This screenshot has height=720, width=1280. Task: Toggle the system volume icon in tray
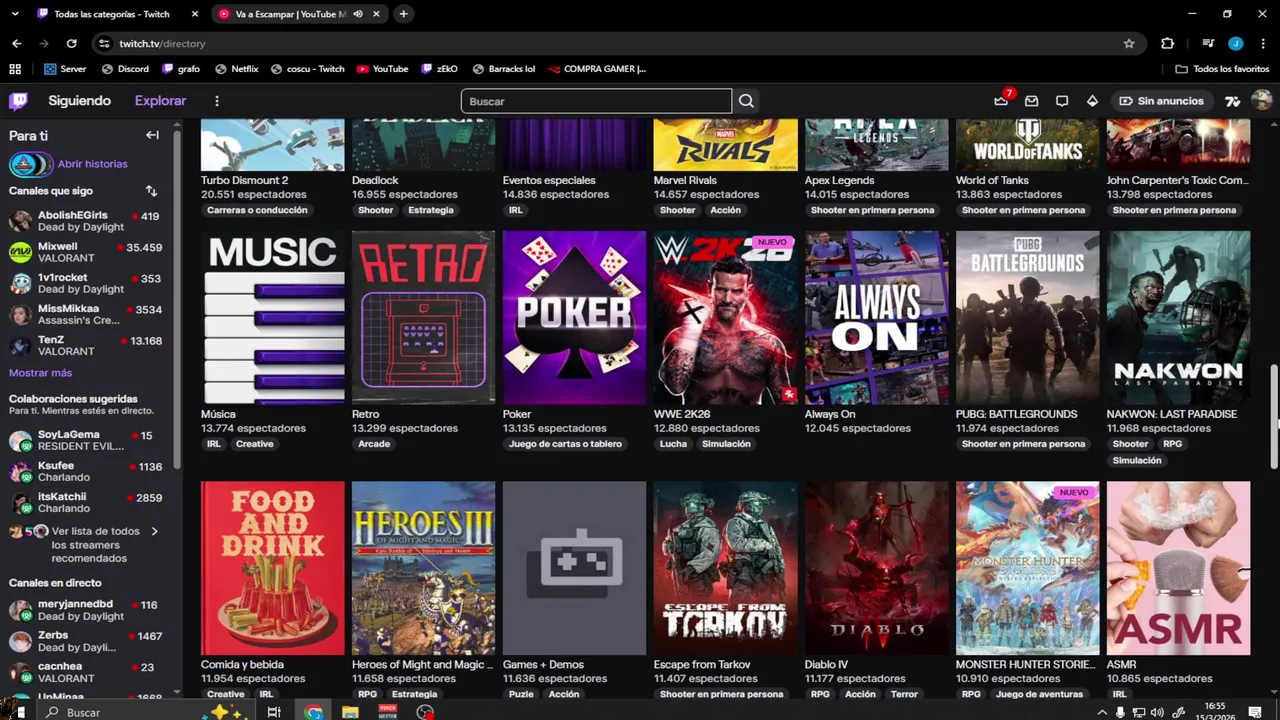[1157, 712]
